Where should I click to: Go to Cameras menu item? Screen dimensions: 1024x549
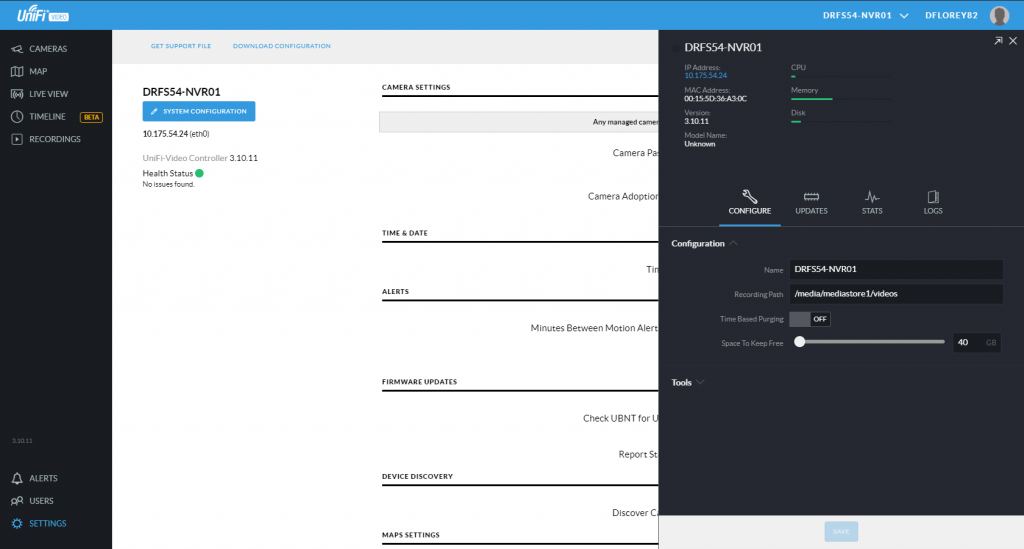point(48,49)
